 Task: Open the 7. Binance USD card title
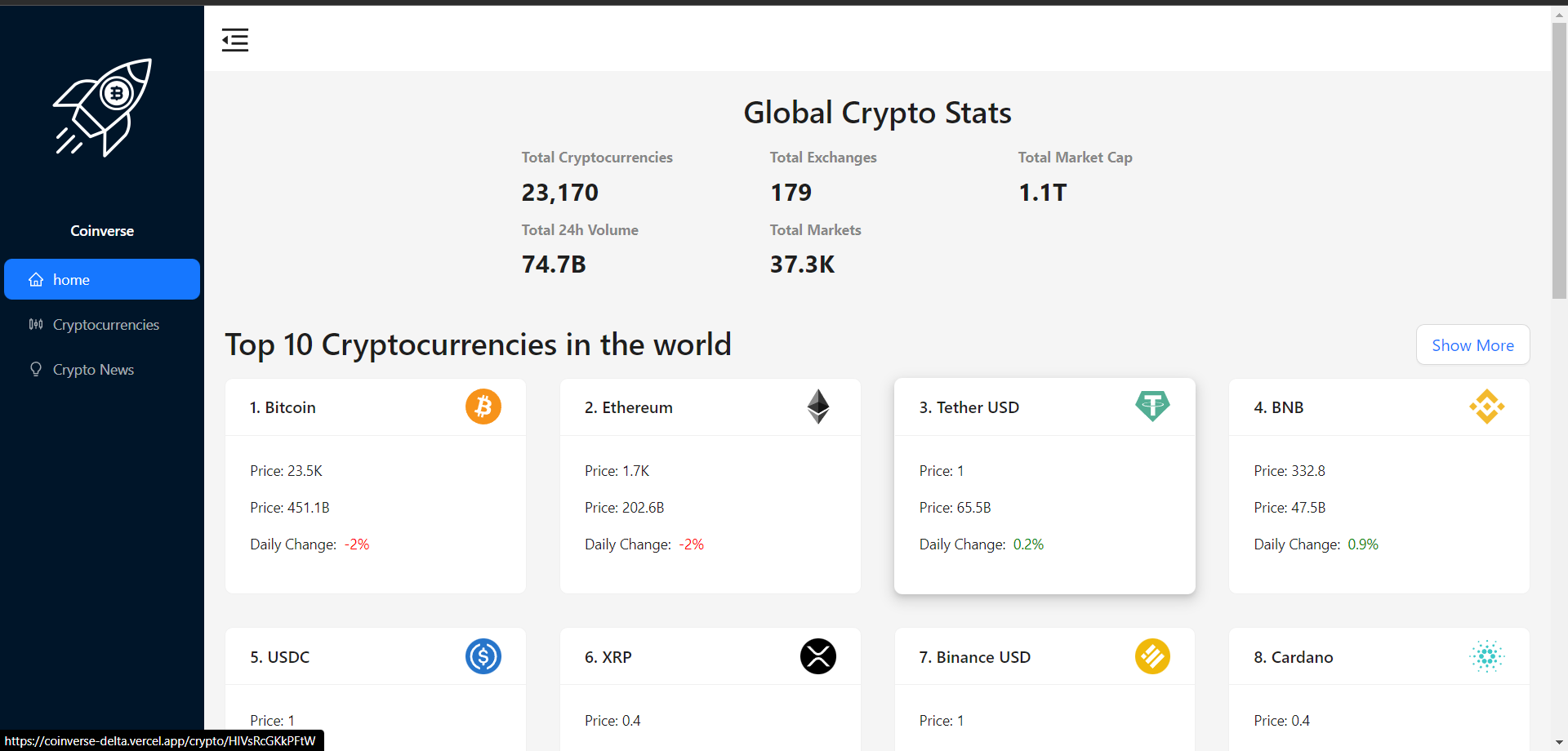tap(975, 657)
